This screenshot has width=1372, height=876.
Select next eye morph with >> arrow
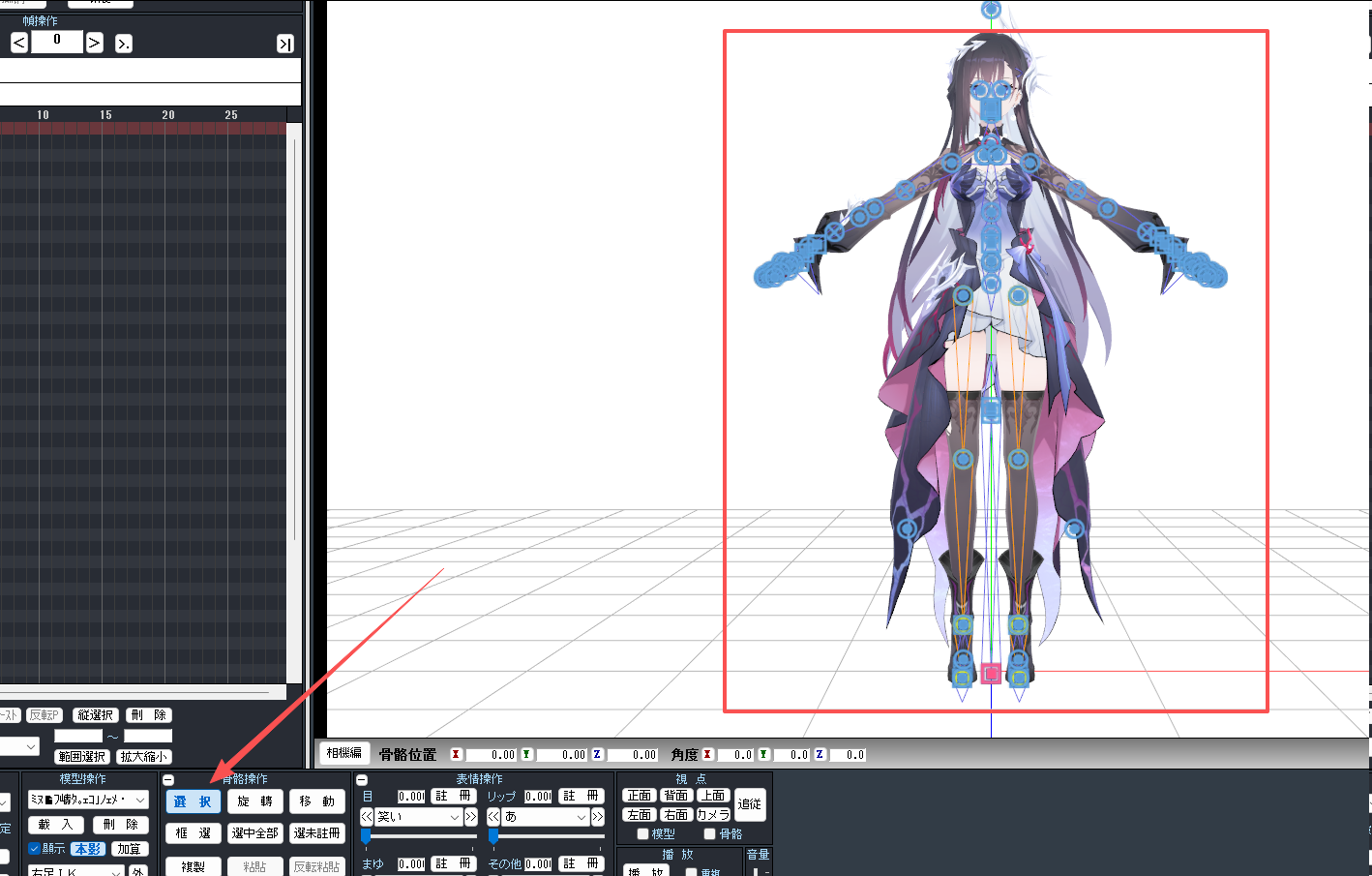pyautogui.click(x=471, y=817)
